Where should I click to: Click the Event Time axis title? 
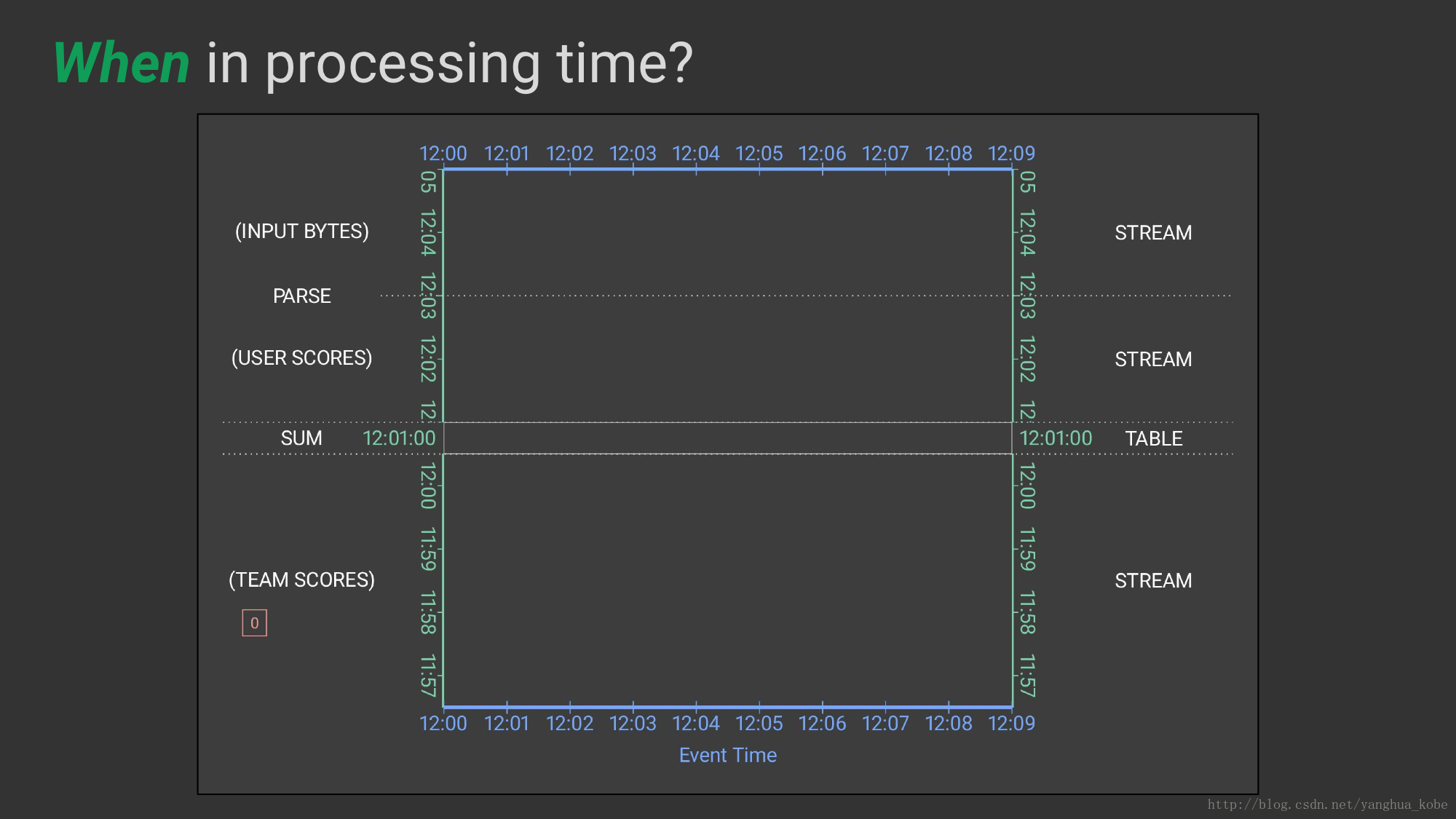click(x=727, y=756)
